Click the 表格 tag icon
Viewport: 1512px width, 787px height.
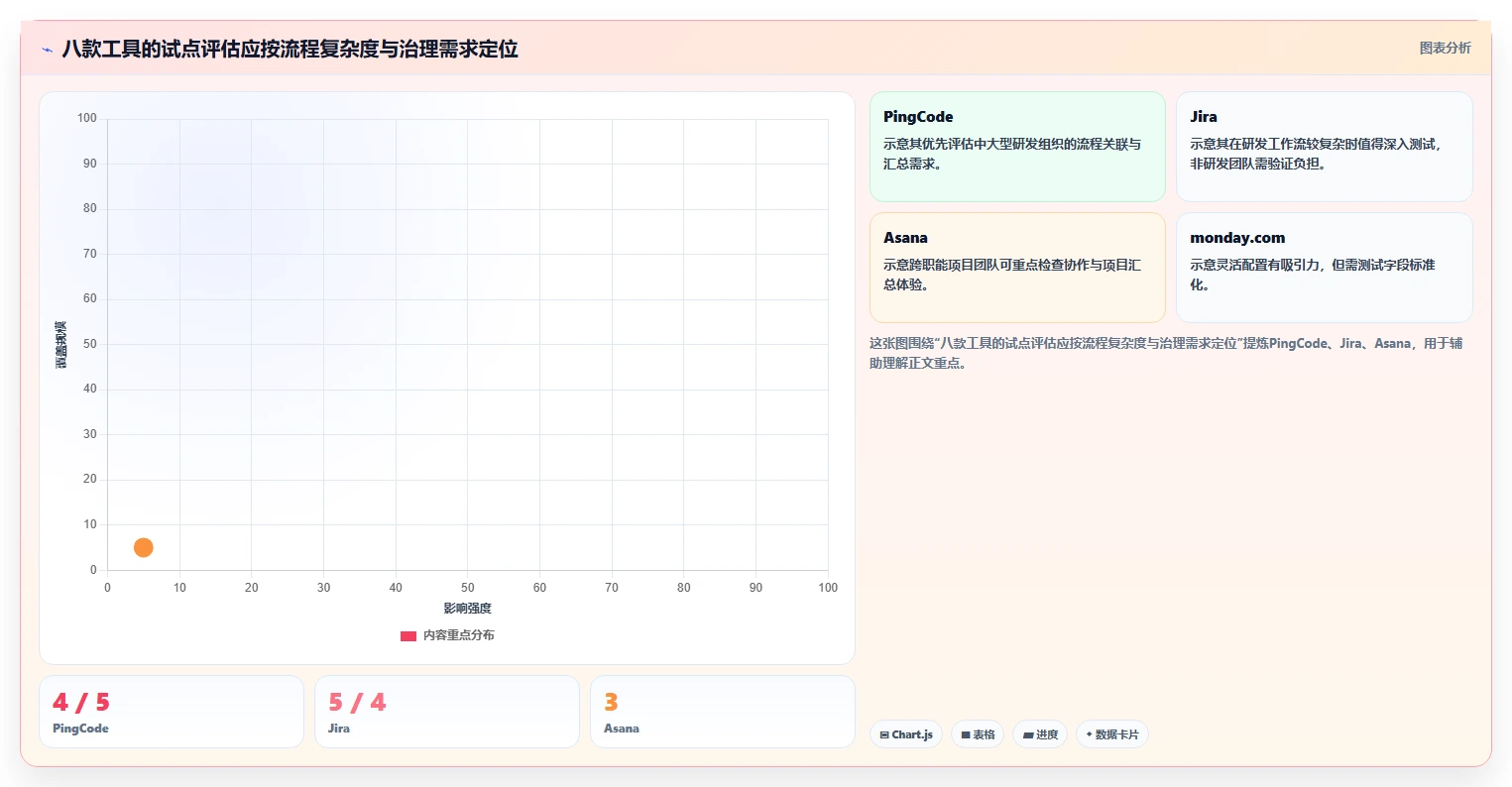point(966,735)
